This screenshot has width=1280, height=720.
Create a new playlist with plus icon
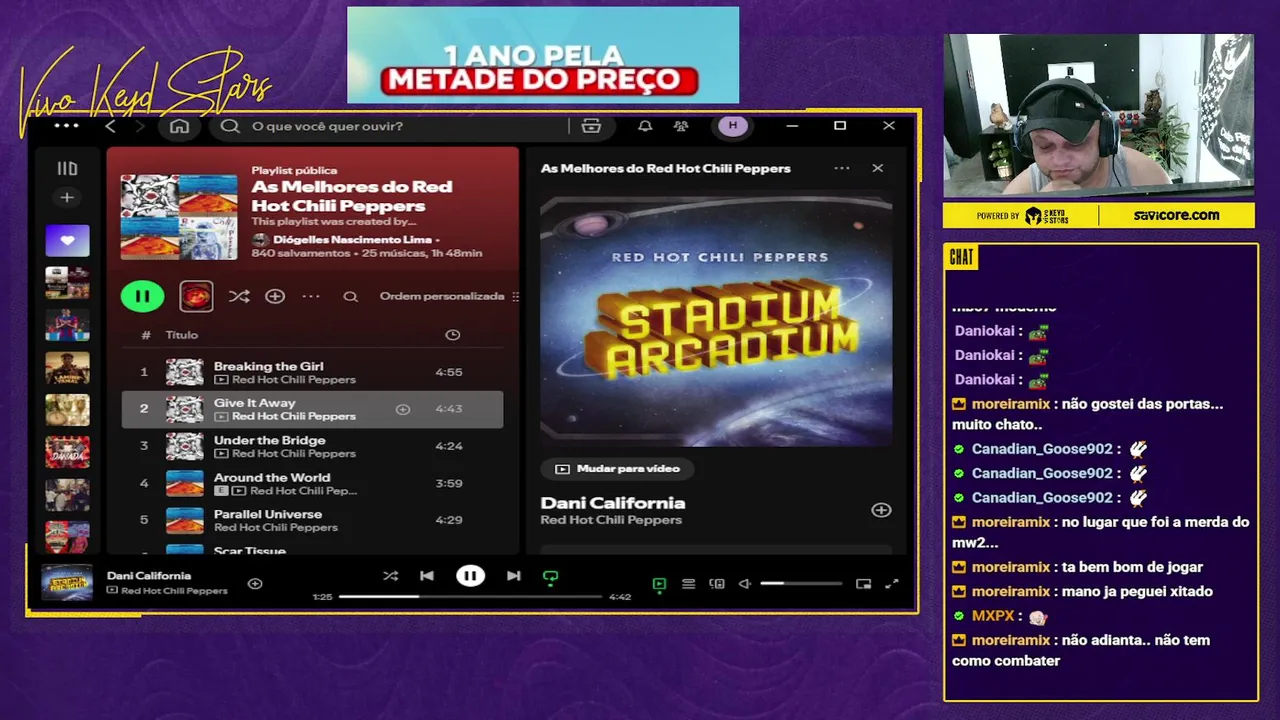tap(67, 198)
